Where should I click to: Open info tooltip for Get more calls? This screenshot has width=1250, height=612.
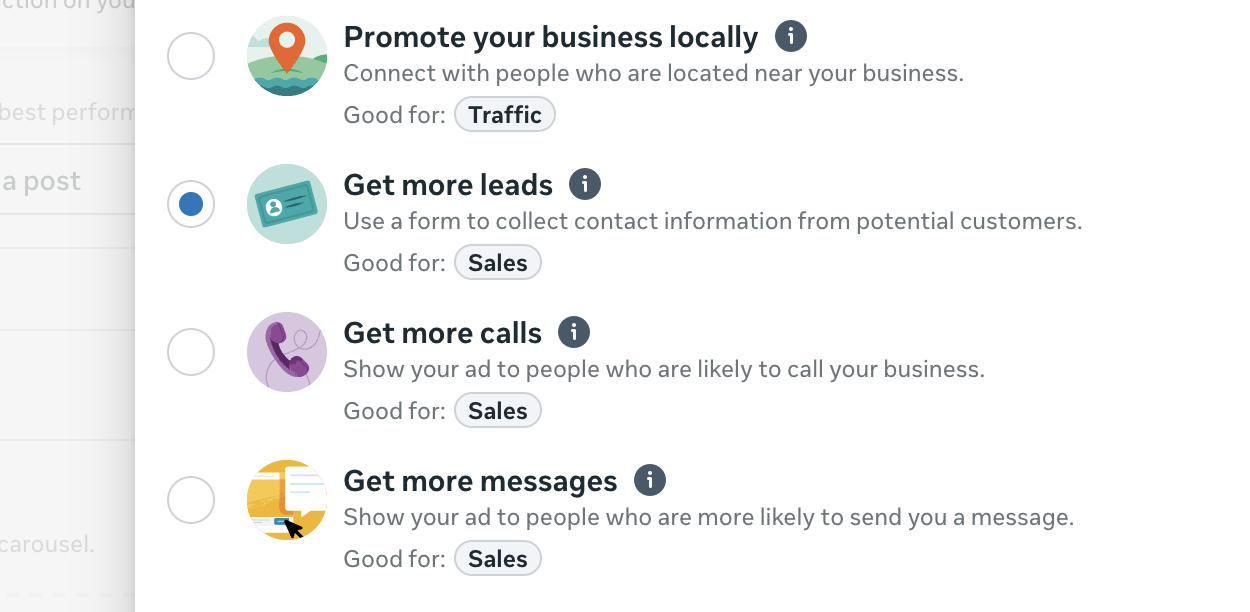tap(574, 332)
